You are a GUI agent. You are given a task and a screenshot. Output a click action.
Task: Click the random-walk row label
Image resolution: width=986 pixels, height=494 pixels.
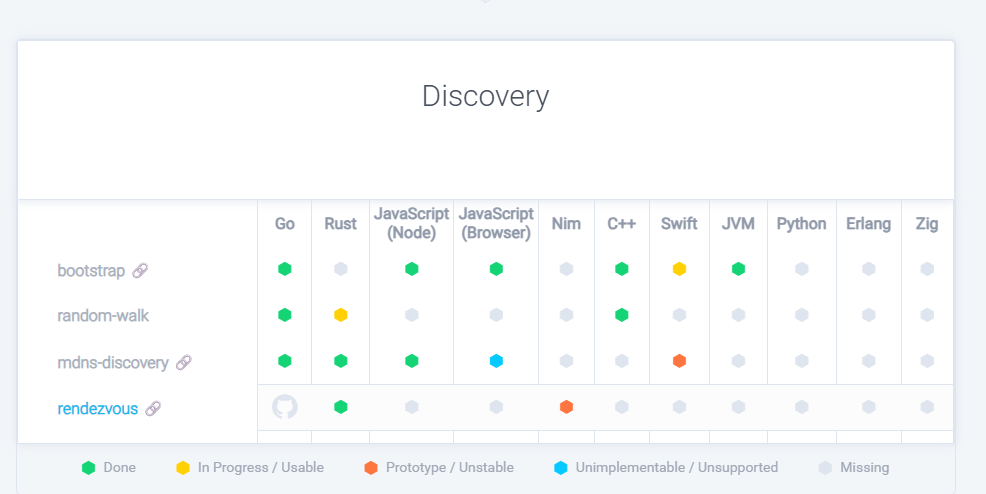(103, 316)
